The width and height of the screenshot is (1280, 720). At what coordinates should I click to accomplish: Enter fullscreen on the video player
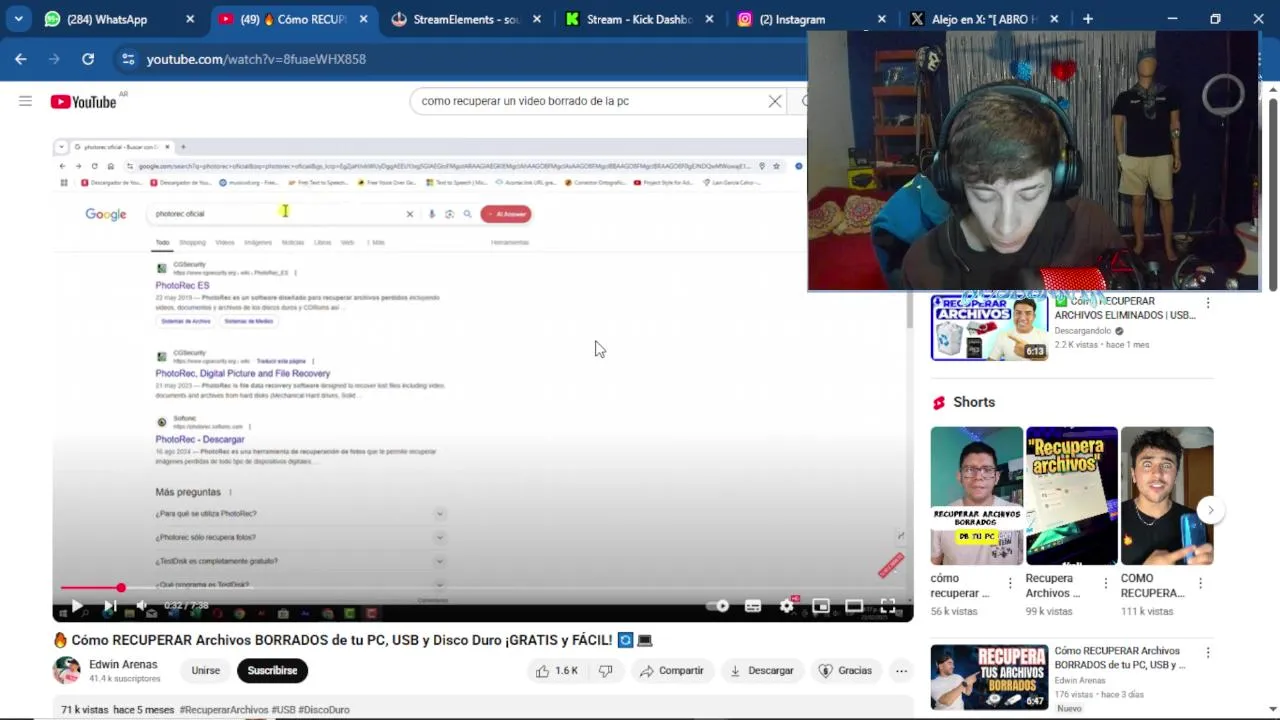pos(888,606)
